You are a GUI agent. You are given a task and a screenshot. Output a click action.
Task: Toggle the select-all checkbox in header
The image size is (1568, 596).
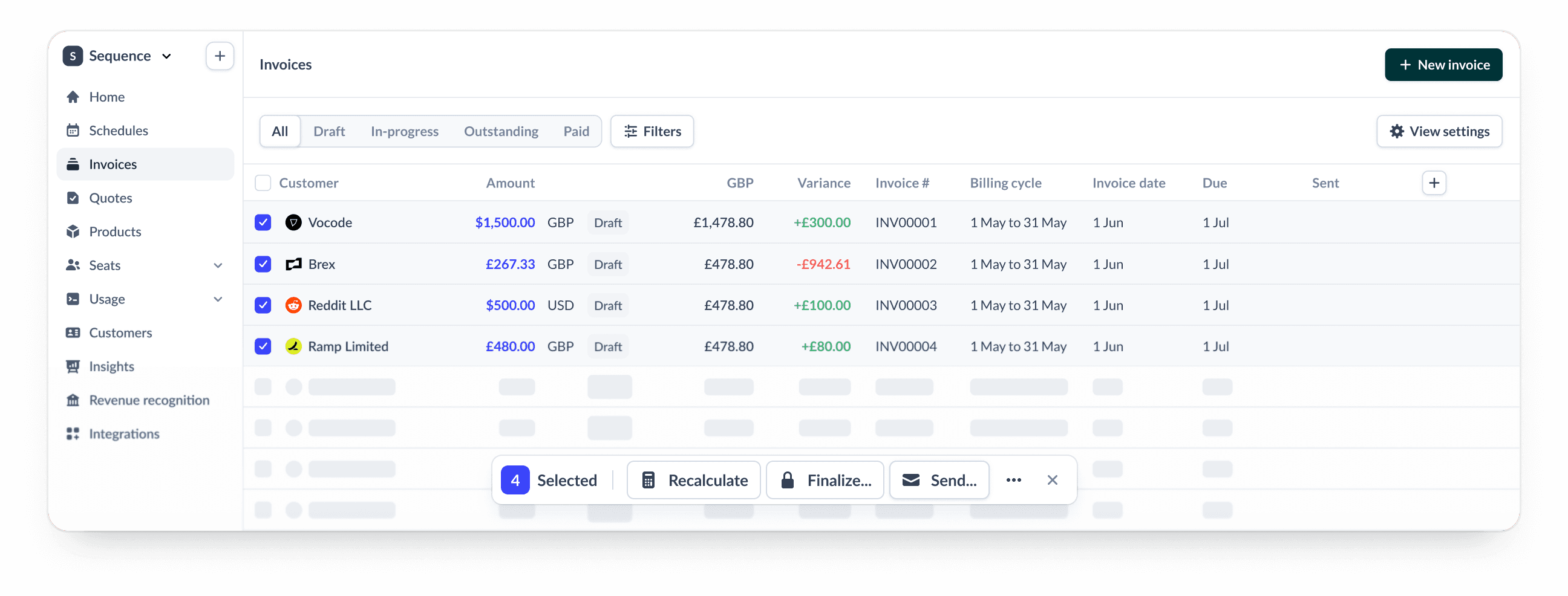point(263,183)
